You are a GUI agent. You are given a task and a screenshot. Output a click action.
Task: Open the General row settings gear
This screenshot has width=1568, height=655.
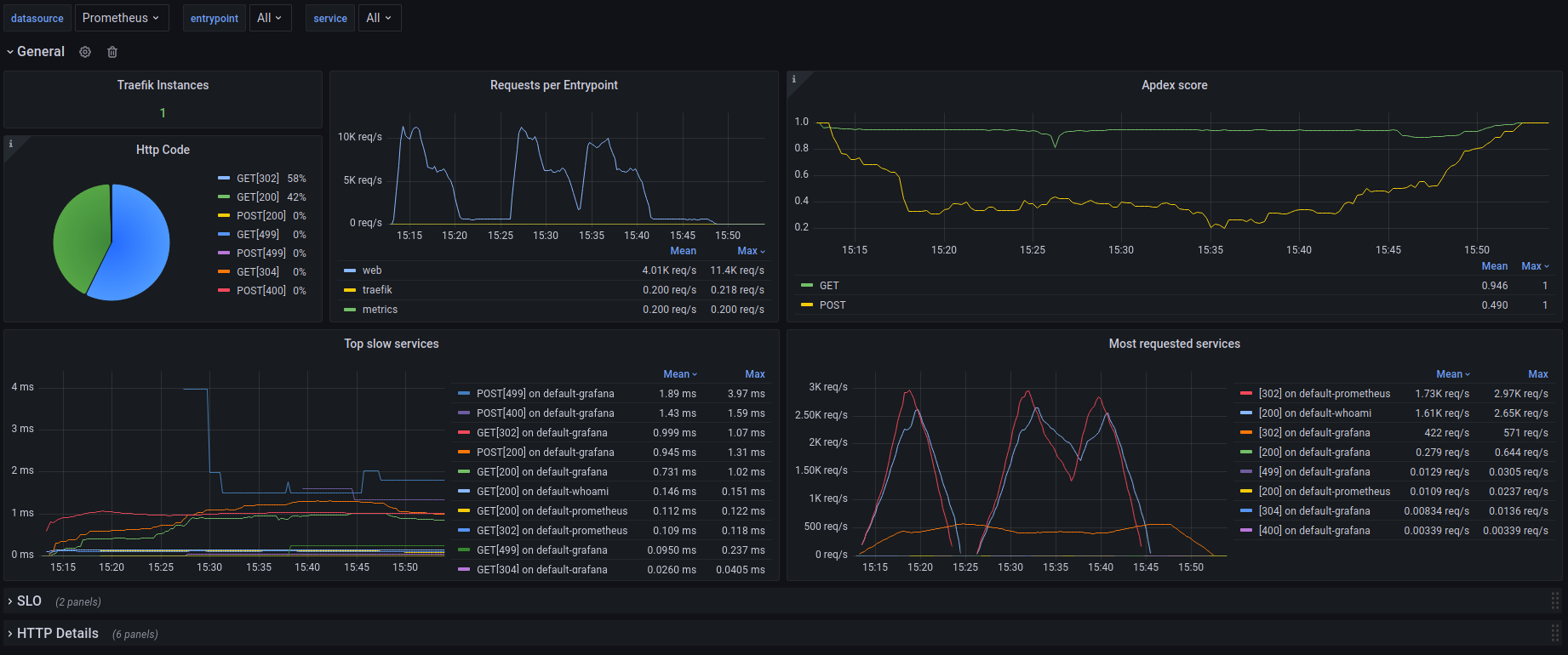(x=85, y=52)
